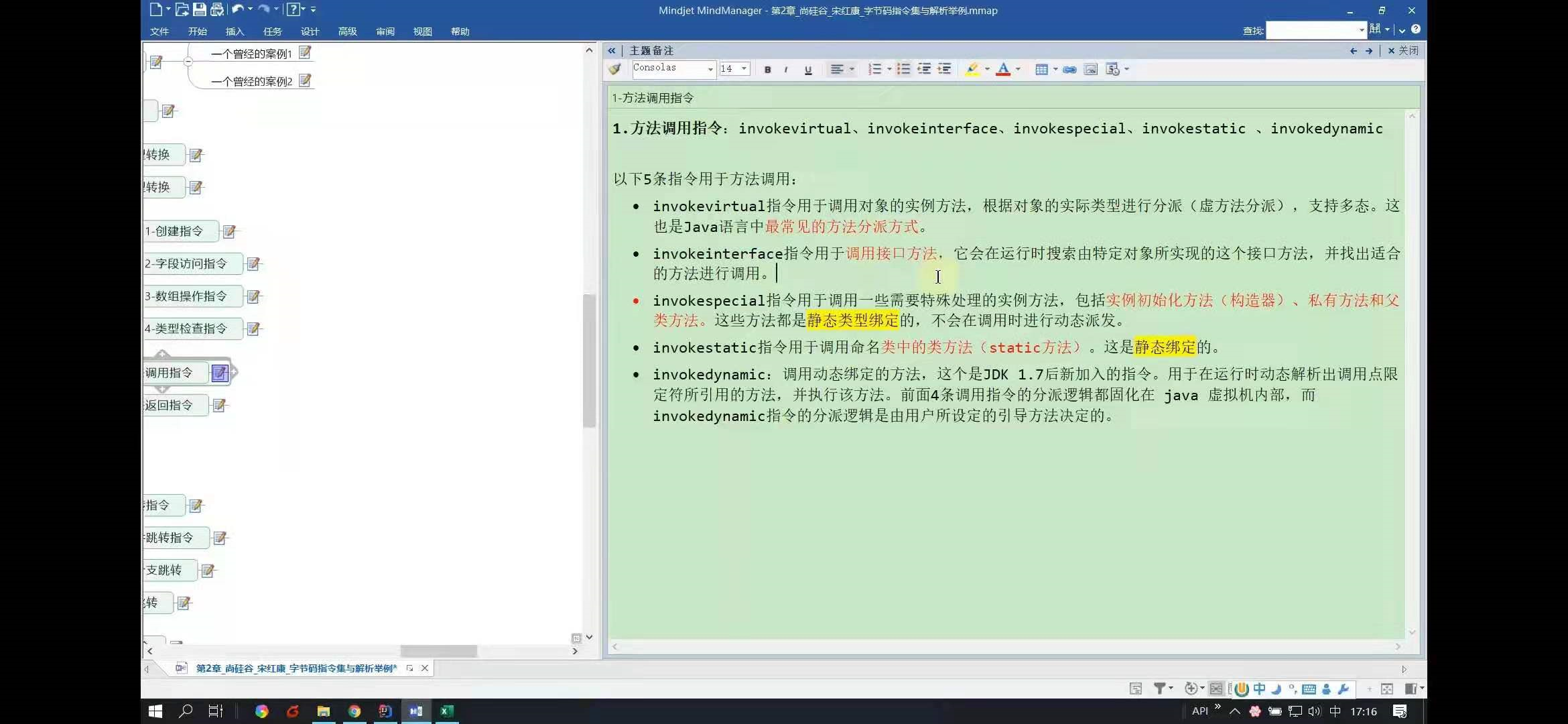1568x724 pixels.
Task: Select the 2-字段访问指令 topic
Action: [x=192, y=263]
